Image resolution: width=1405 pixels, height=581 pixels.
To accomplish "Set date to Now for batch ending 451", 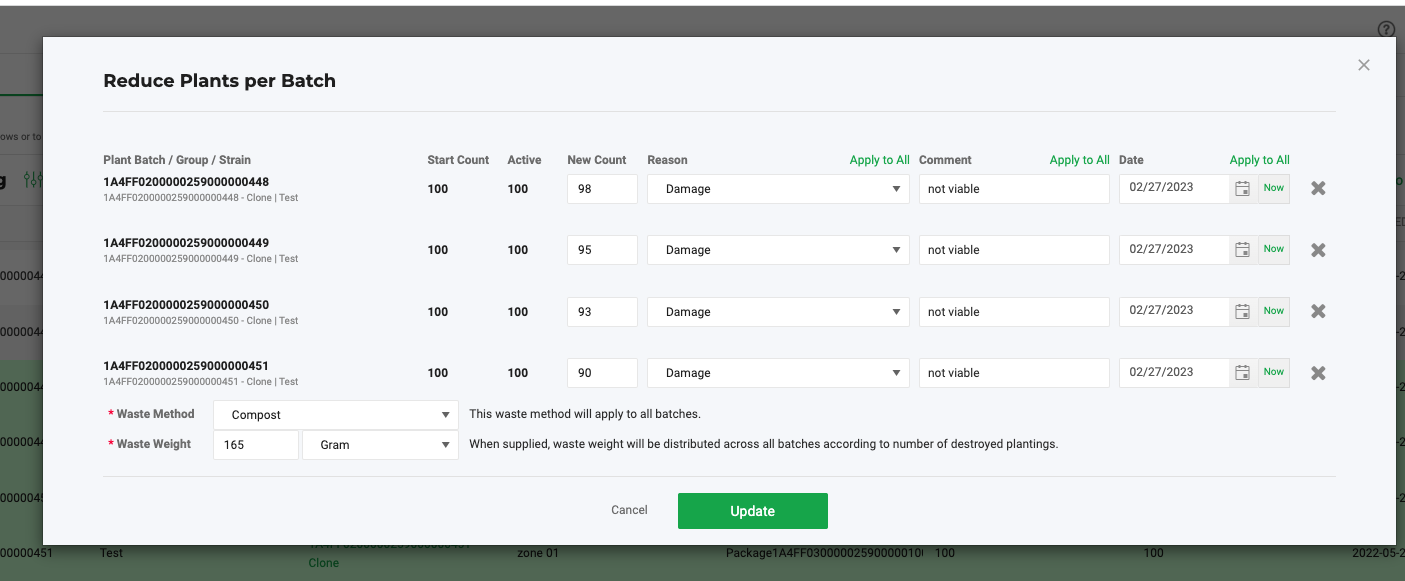I will [1273, 372].
